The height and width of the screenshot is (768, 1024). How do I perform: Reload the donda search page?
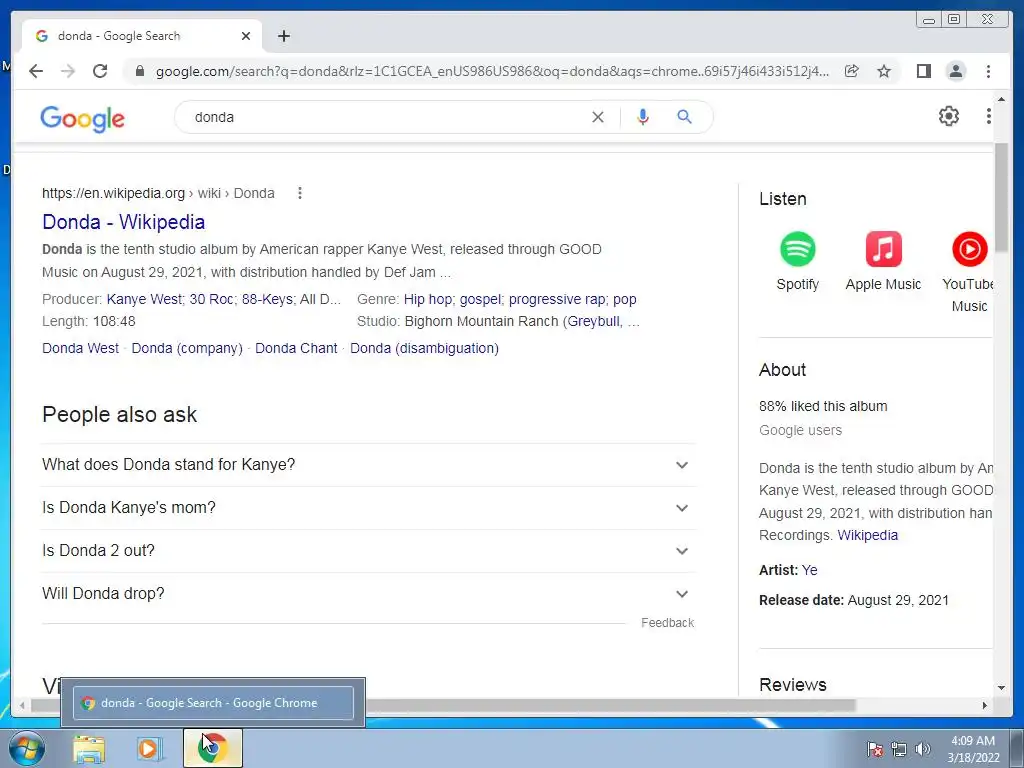(x=100, y=71)
